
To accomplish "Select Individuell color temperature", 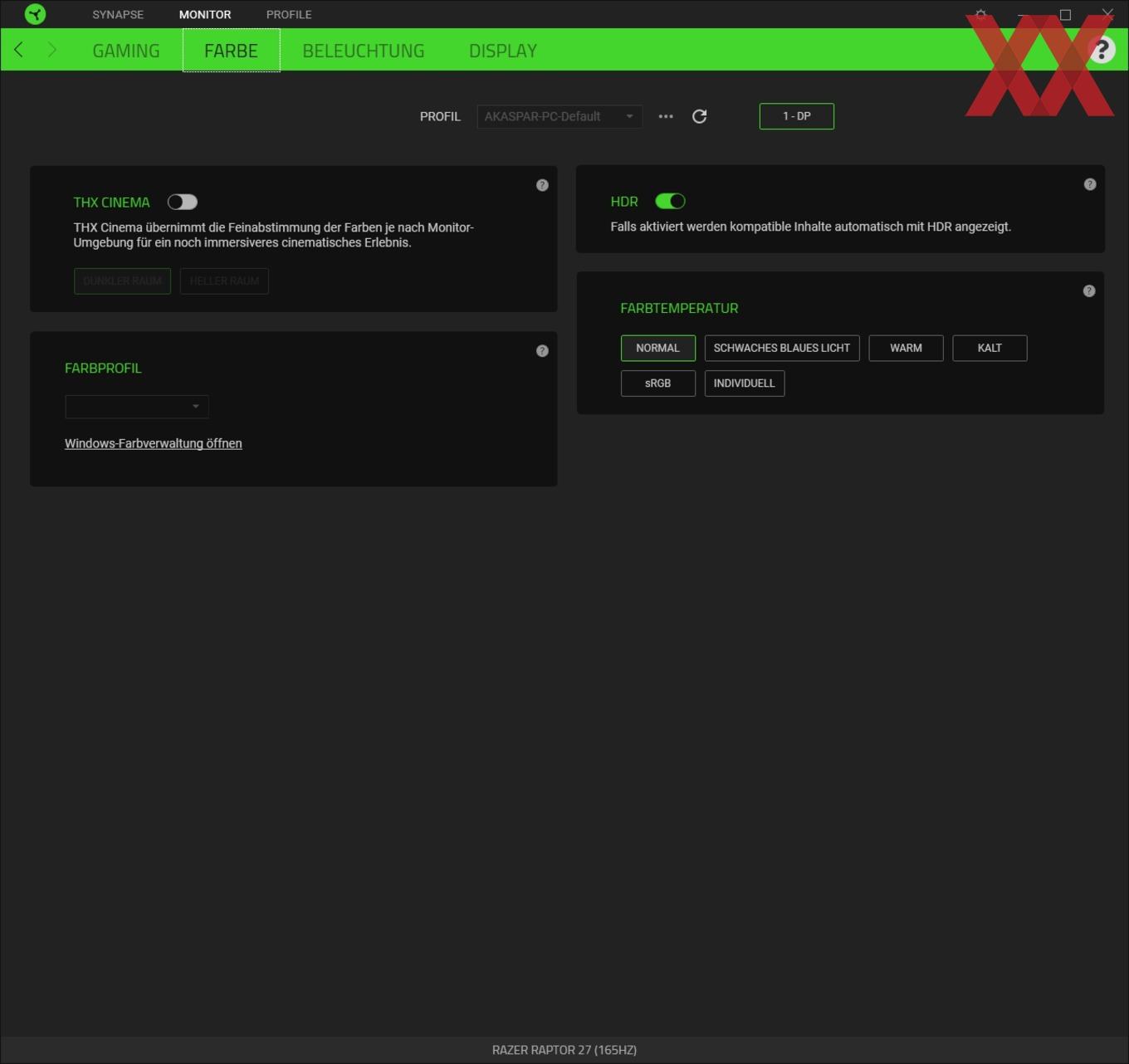I will click(x=745, y=383).
